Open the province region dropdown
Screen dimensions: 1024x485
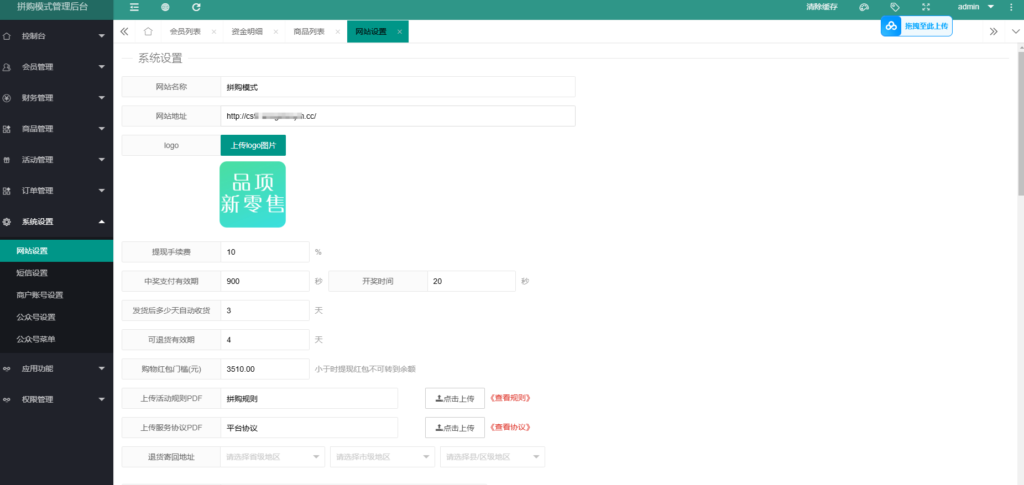click(x=273, y=457)
